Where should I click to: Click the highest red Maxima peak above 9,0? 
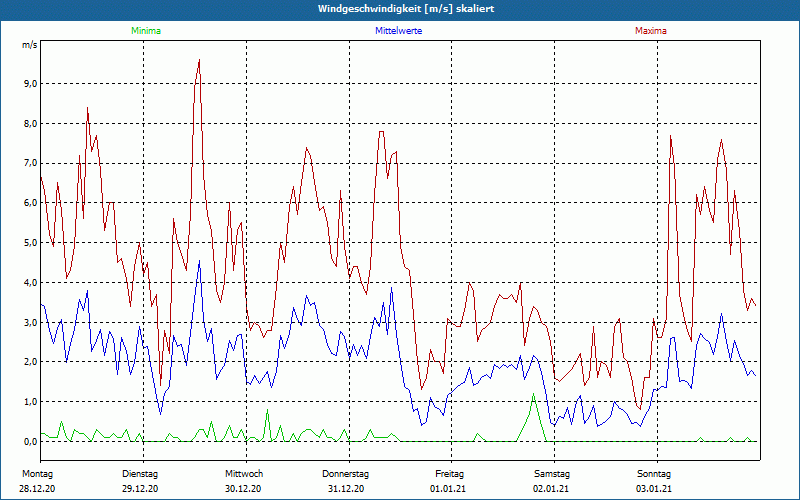click(x=199, y=61)
